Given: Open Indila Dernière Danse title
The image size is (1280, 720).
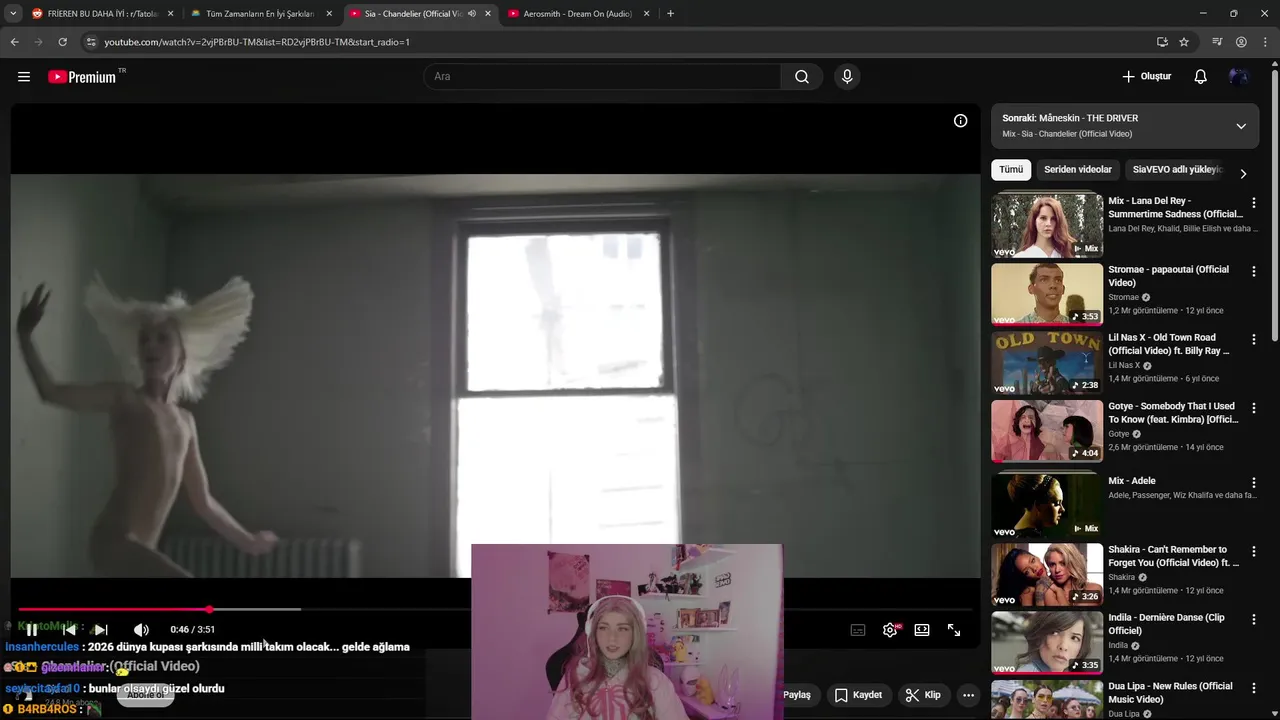Looking at the screenshot, I should click(x=1166, y=624).
